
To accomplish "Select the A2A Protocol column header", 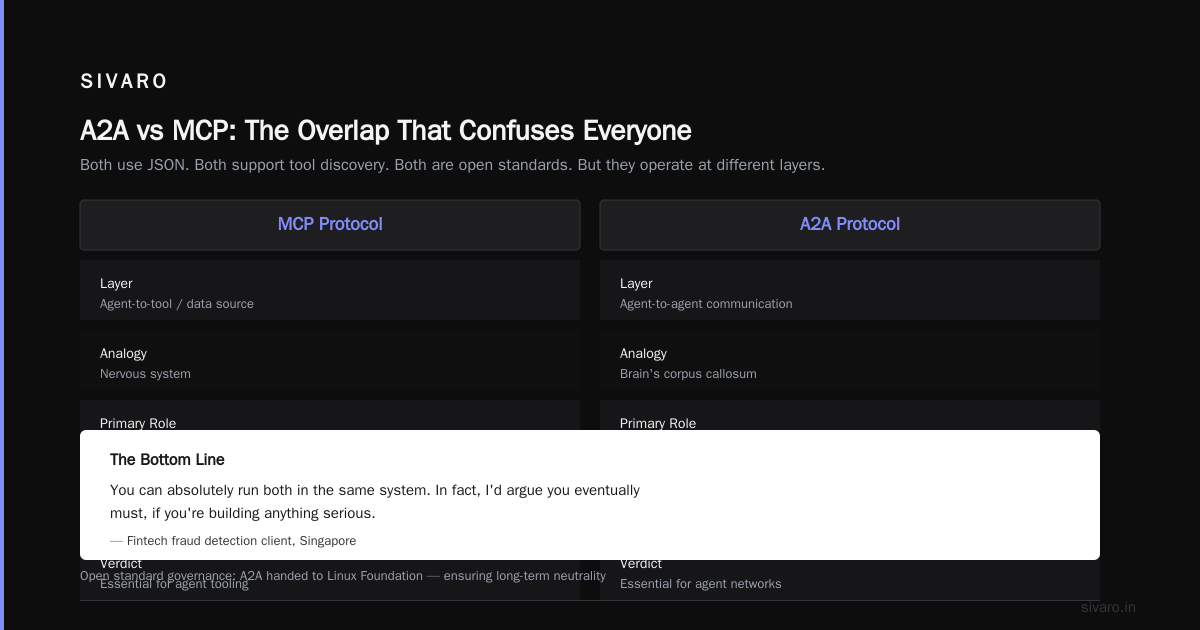I will pos(850,224).
